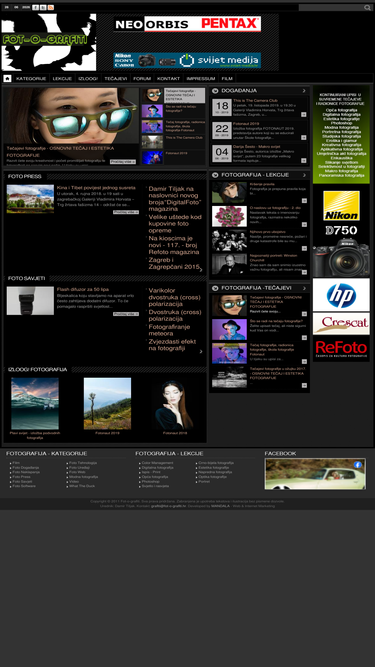Expand DOGAĐANJA section arrow
Viewport: 375px width, 667px height.
(x=304, y=91)
